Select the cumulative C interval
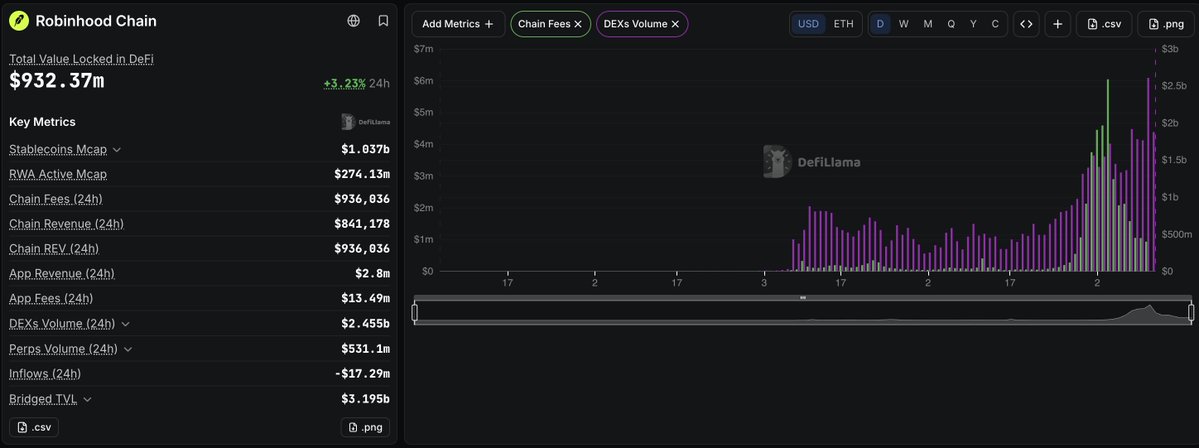This screenshot has height=448, width=1199. (995, 24)
